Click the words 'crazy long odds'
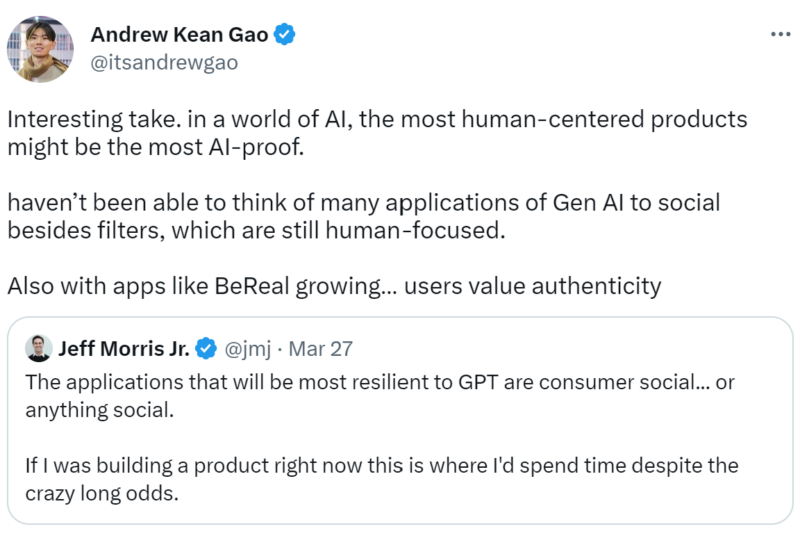Viewport: 800px width, 538px height. [102, 494]
